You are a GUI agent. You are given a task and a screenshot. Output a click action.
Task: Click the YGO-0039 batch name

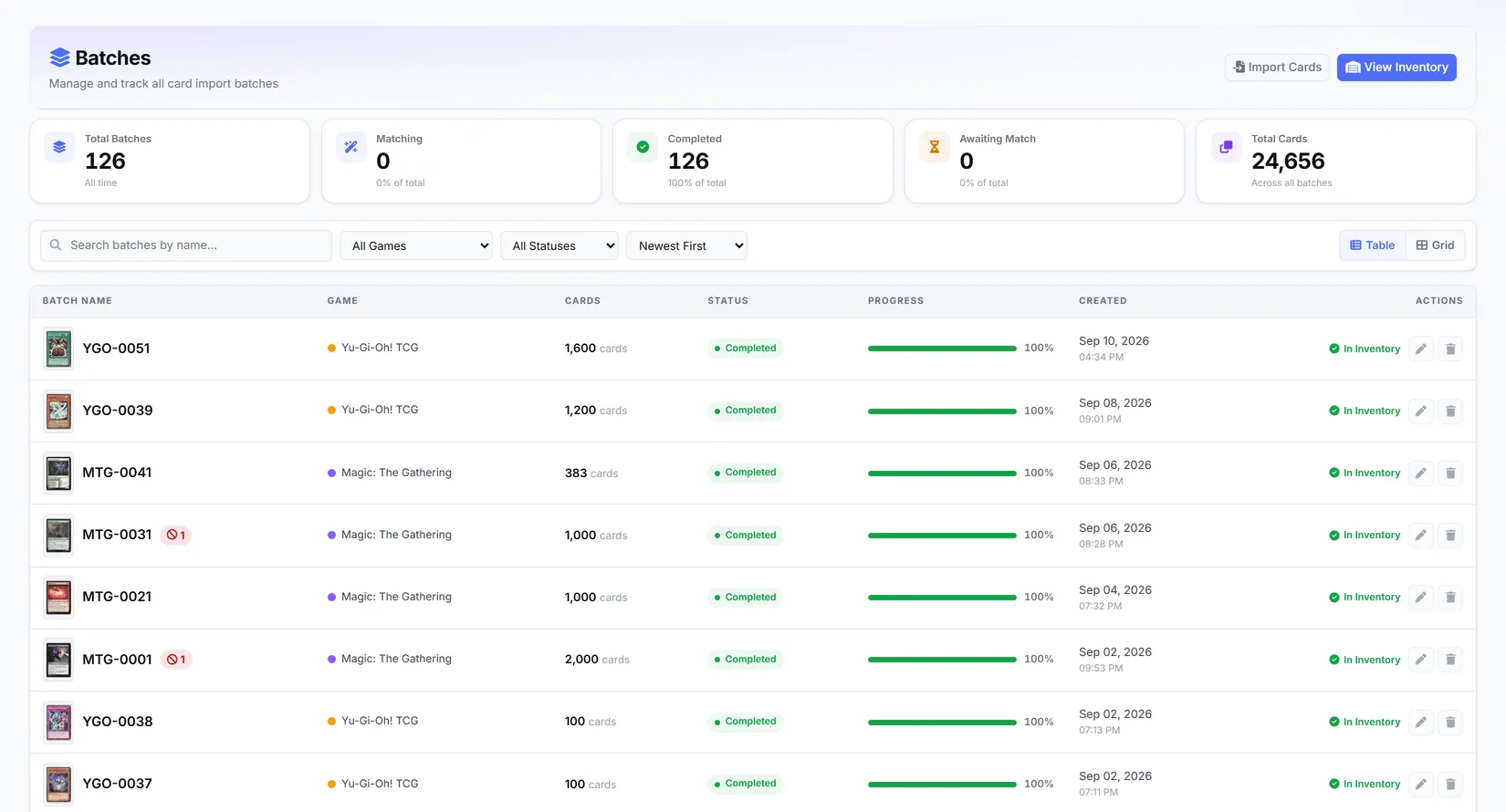pos(118,411)
